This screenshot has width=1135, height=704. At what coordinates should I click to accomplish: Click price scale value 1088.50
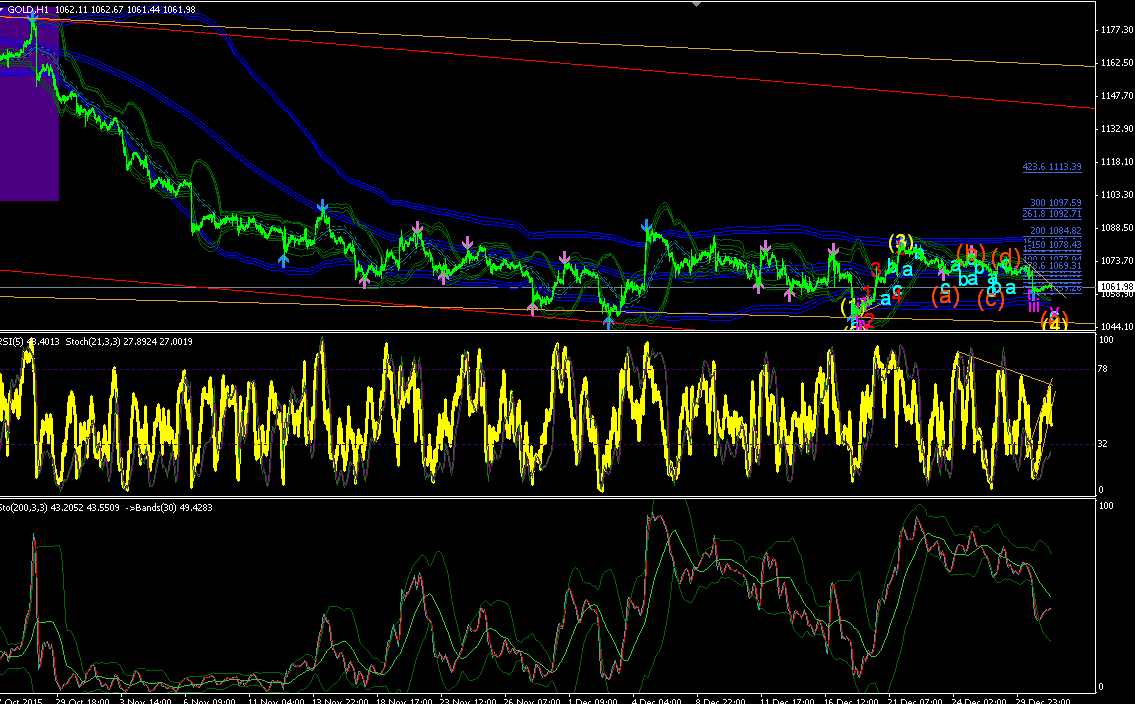click(1116, 228)
